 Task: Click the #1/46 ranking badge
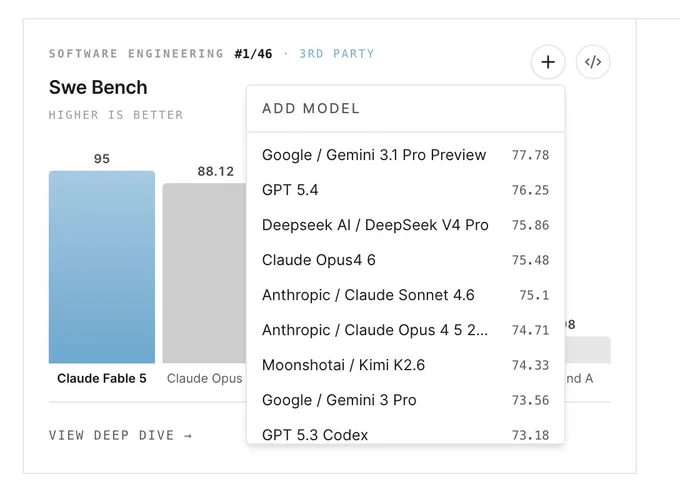(253, 54)
